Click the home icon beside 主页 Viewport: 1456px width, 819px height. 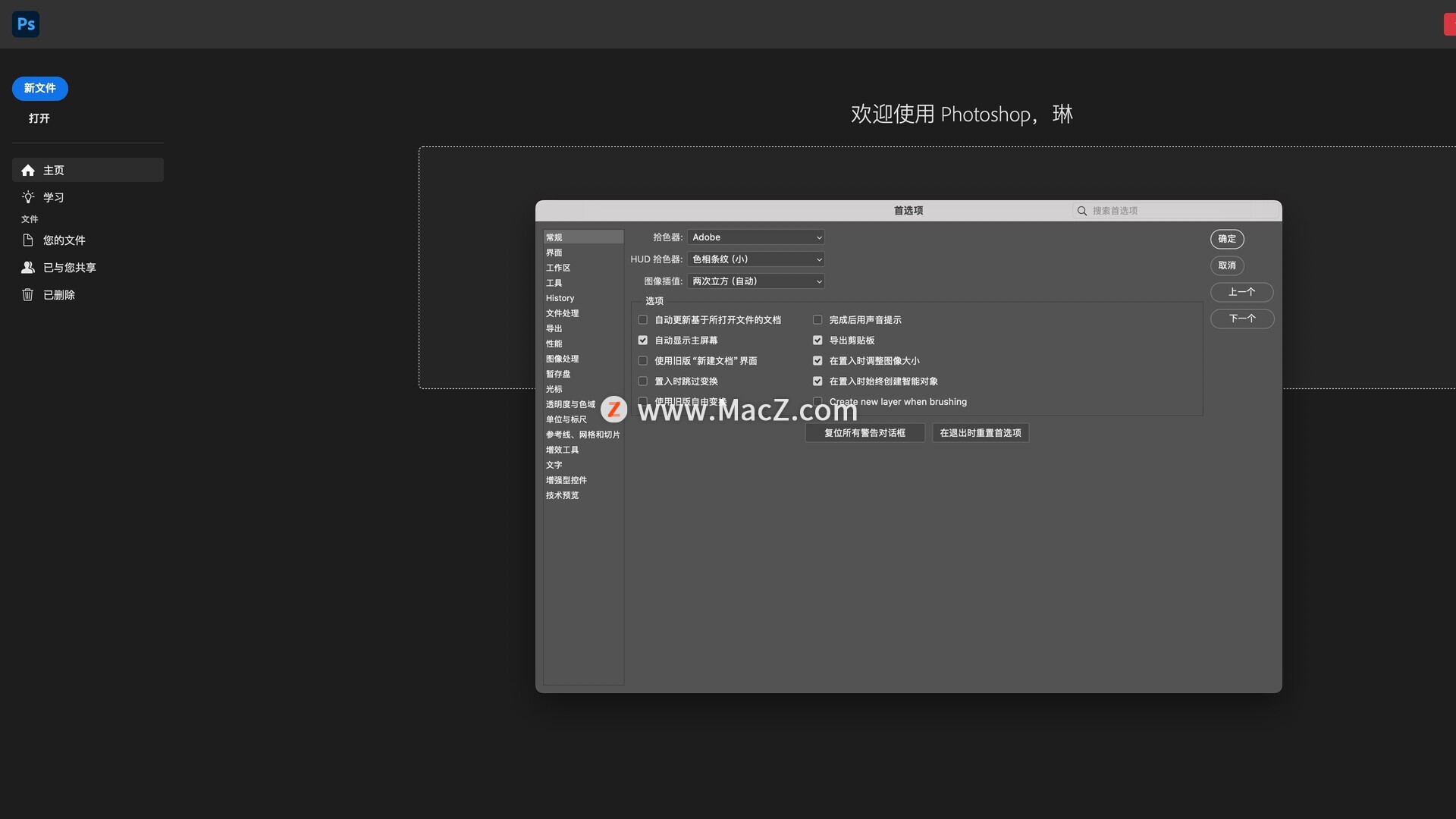(28, 171)
